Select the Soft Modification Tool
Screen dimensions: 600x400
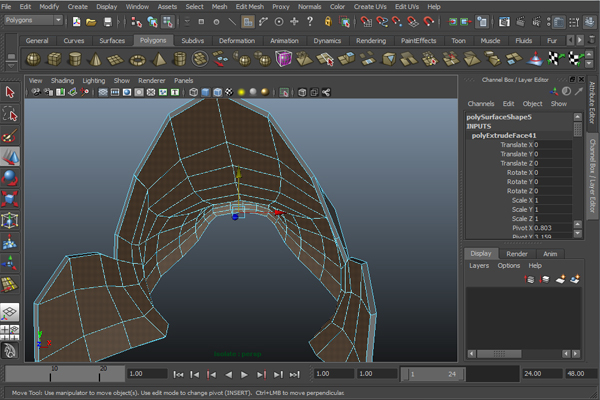click(10, 242)
